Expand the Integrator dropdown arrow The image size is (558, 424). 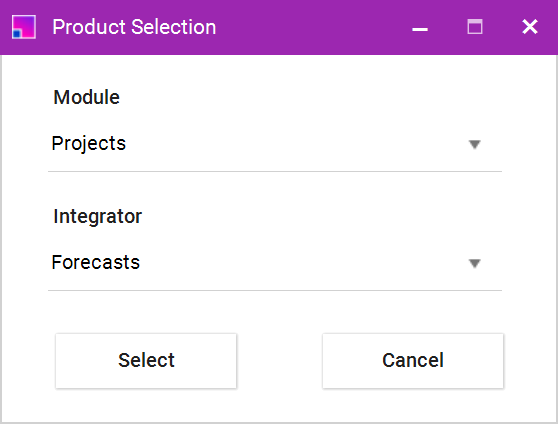click(475, 263)
